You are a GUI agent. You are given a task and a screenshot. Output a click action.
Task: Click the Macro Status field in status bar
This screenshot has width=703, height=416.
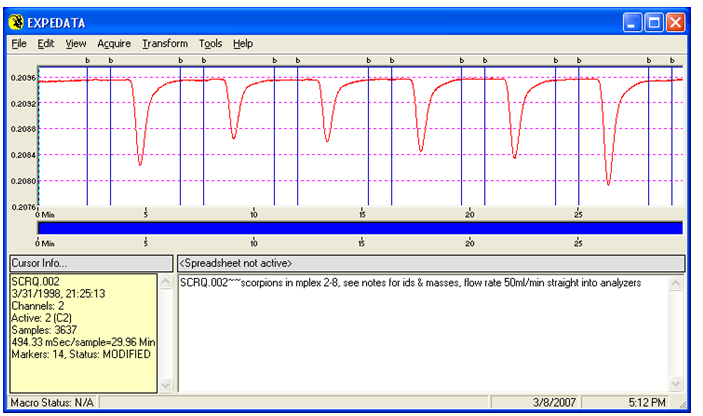coord(50,402)
